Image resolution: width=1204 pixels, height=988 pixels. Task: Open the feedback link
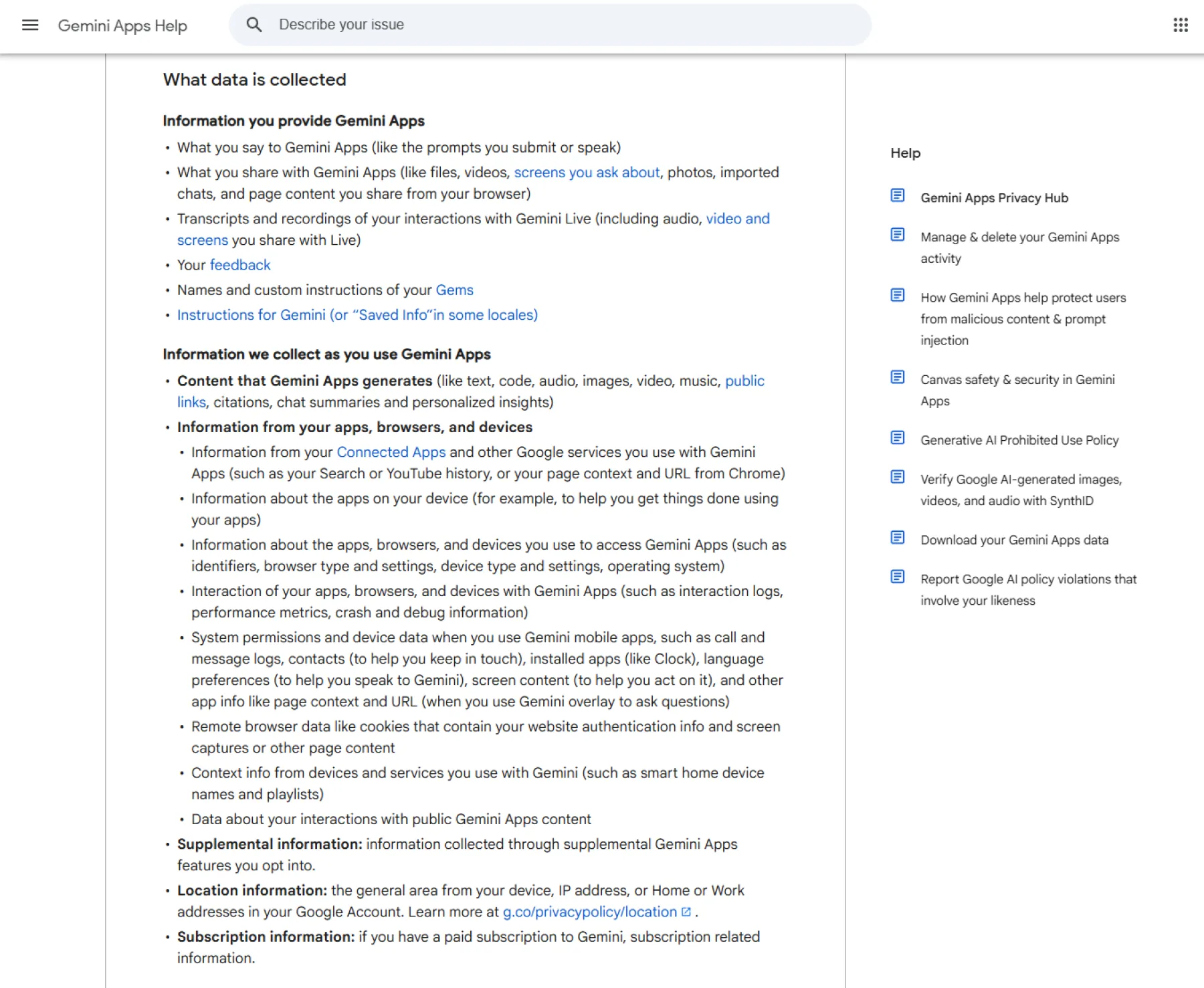[x=240, y=265]
